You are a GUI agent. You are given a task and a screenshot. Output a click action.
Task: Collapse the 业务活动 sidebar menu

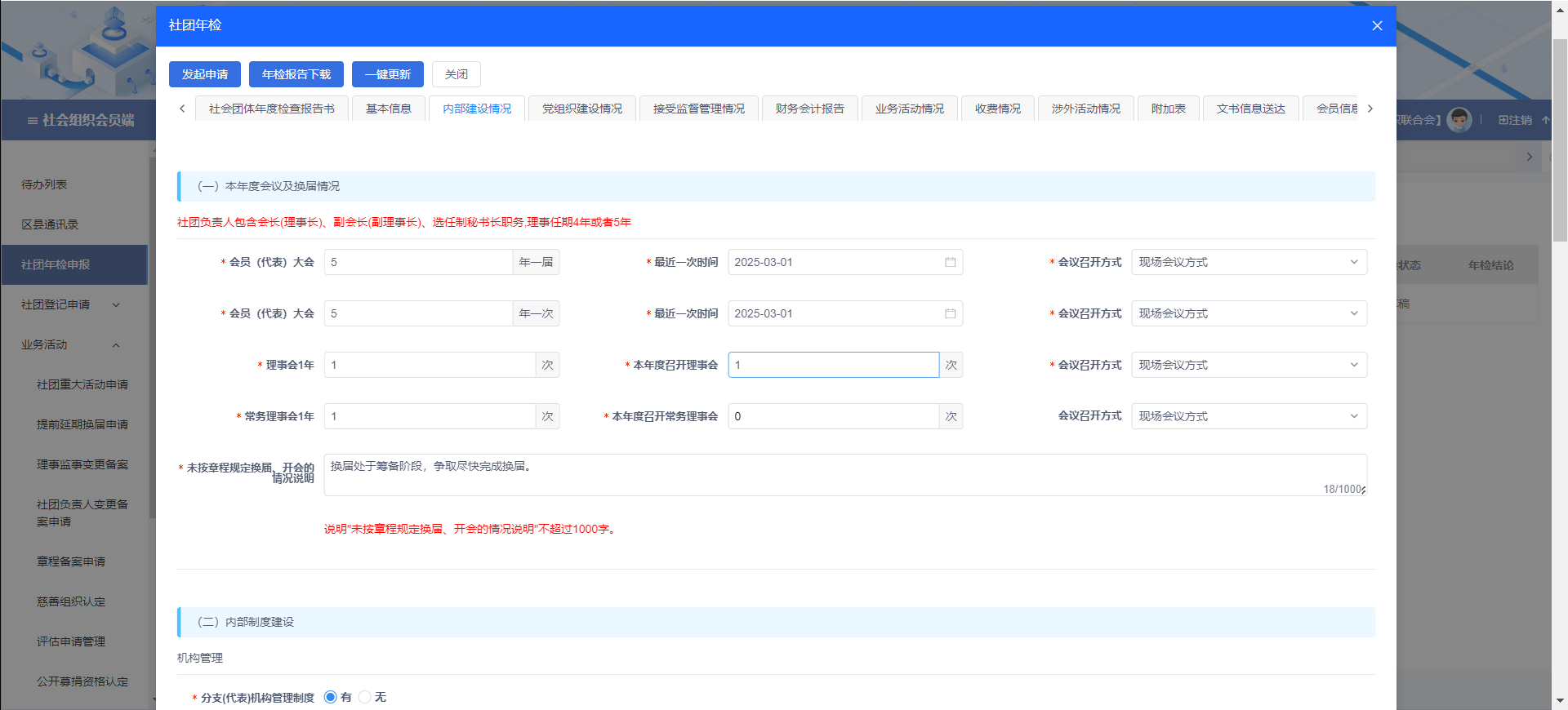116,345
